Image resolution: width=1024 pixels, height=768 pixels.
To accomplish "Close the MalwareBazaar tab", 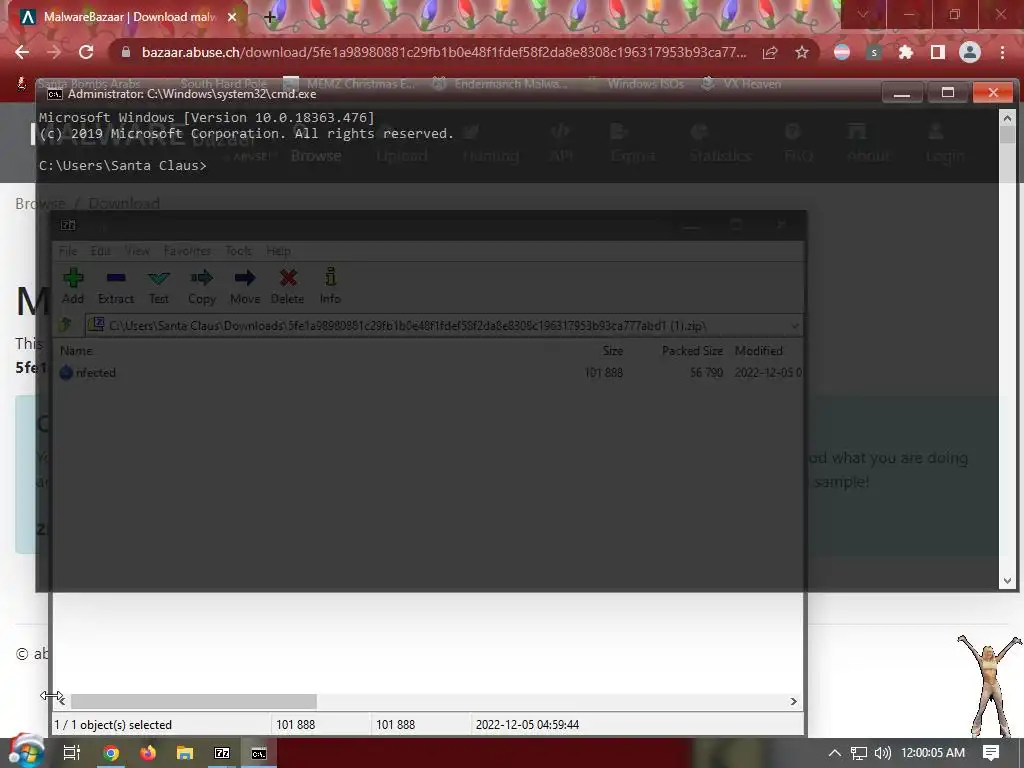I will pos(232,17).
